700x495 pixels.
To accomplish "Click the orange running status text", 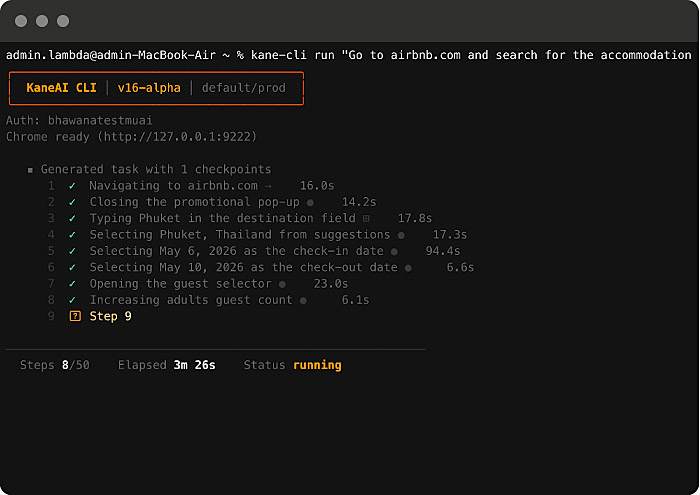I will click(317, 365).
